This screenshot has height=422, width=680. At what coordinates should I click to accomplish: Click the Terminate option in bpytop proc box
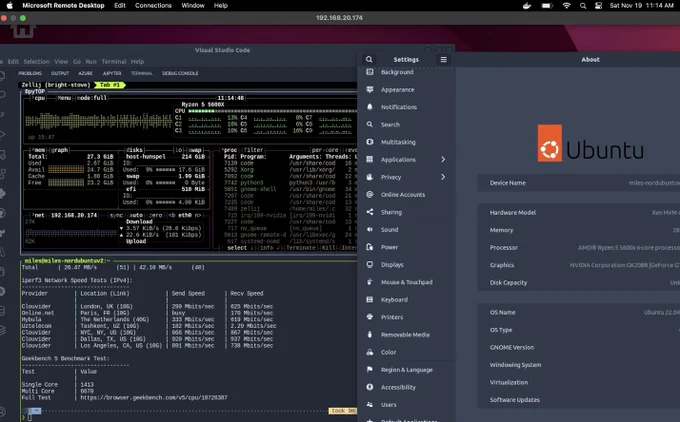click(301, 248)
